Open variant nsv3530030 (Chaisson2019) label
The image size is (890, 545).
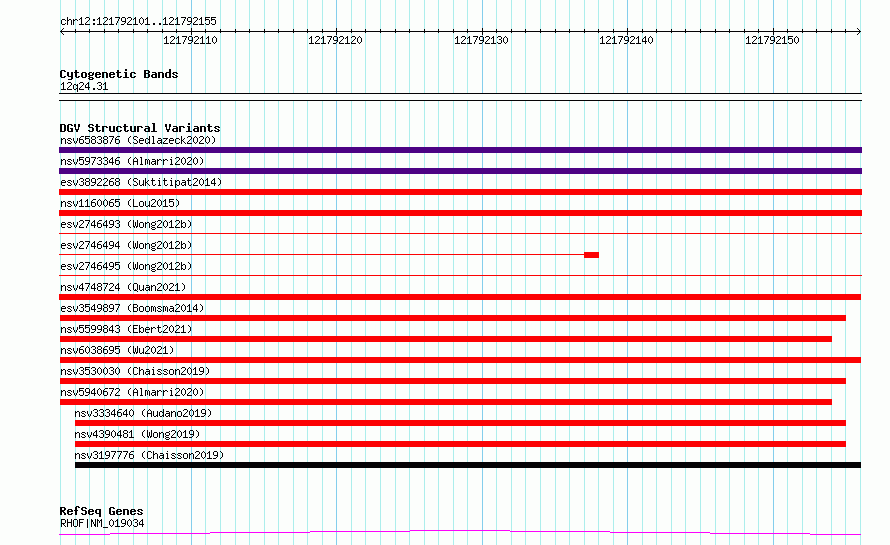click(x=135, y=371)
